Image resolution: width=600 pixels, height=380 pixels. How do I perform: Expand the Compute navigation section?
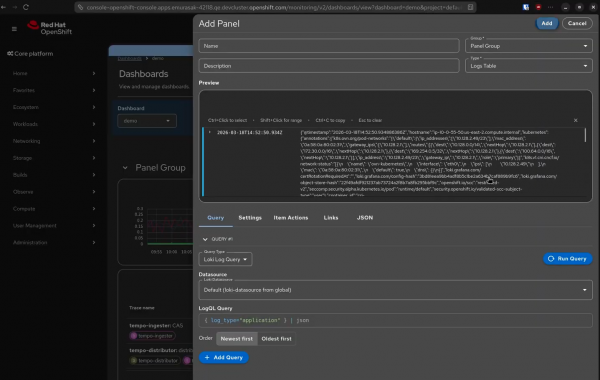click(x=54, y=209)
